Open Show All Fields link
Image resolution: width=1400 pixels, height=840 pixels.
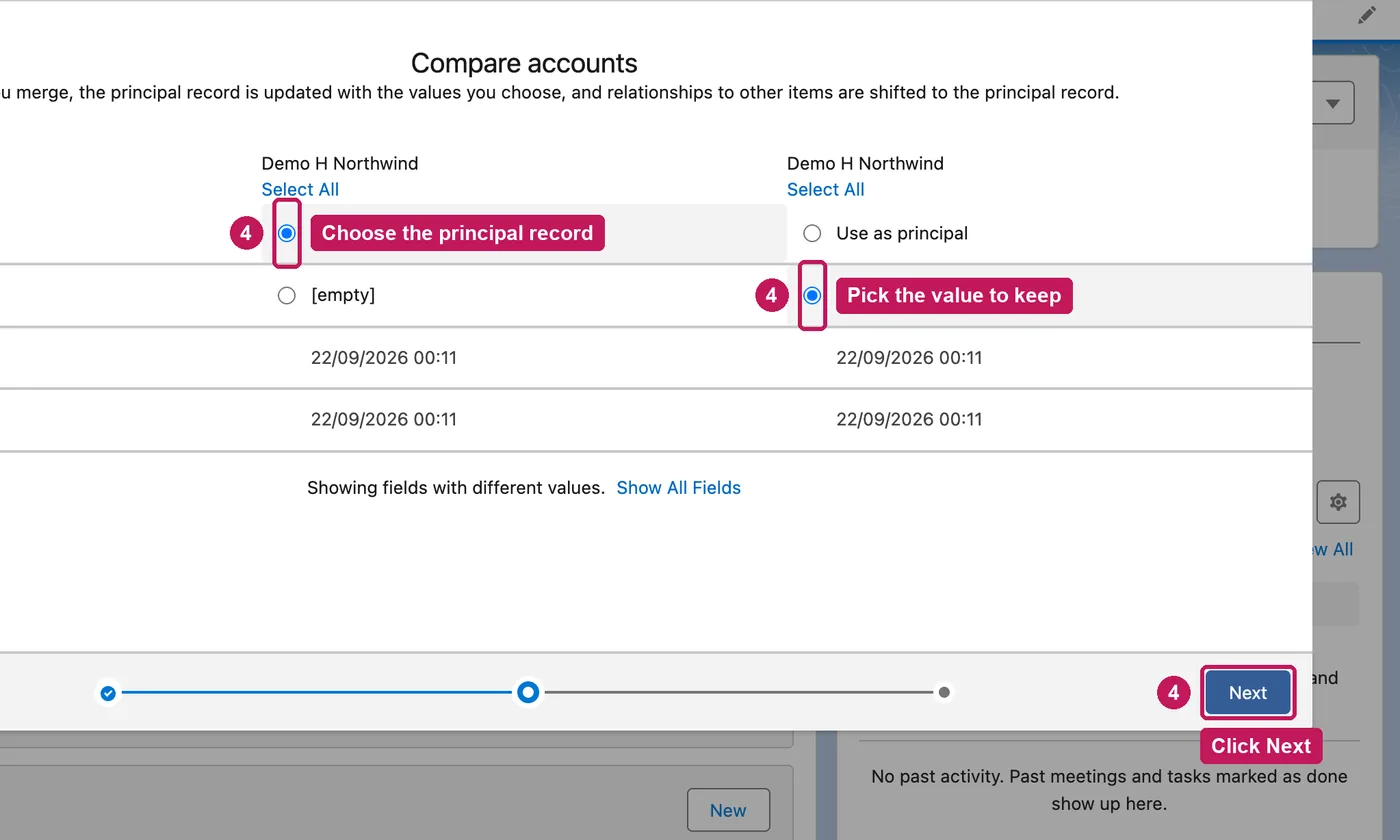(x=678, y=488)
